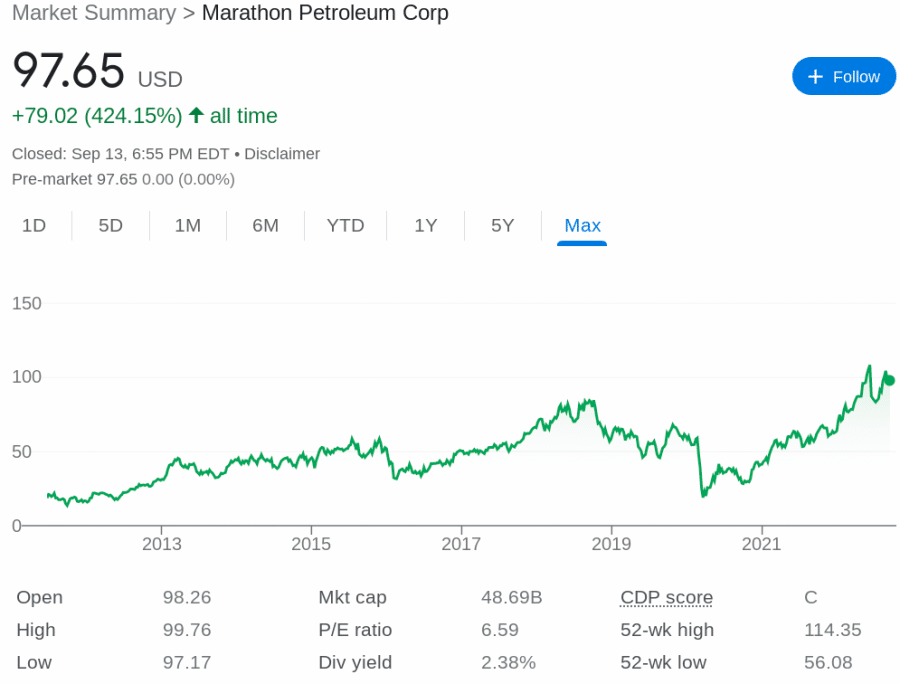The image size is (900, 684).
Task: Click the 2019 axis label on chart
Action: [x=612, y=544]
